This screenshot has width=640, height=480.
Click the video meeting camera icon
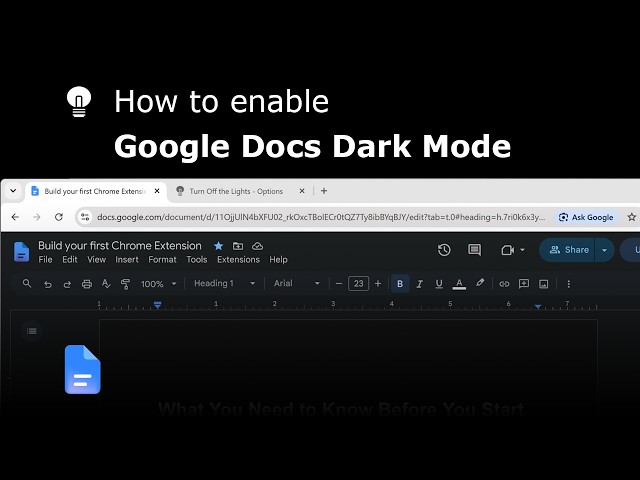click(507, 250)
